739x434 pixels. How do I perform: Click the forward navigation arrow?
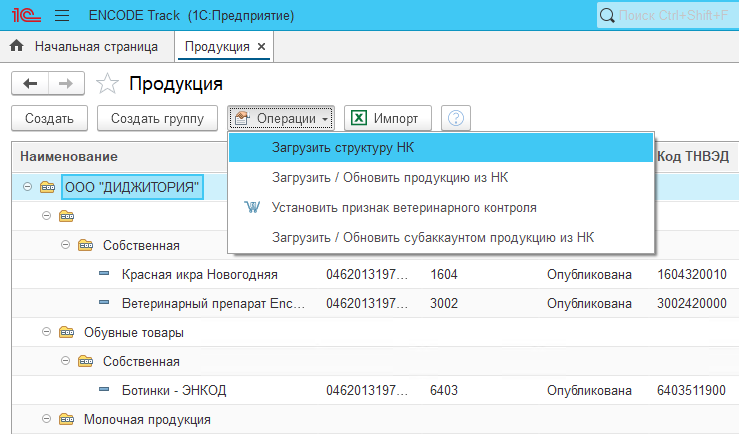(x=66, y=84)
